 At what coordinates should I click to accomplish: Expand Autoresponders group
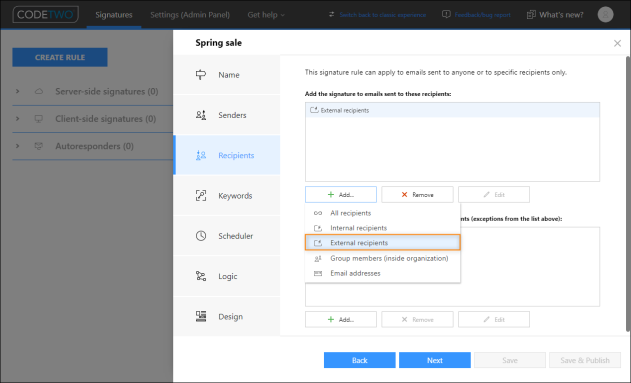coord(17,146)
